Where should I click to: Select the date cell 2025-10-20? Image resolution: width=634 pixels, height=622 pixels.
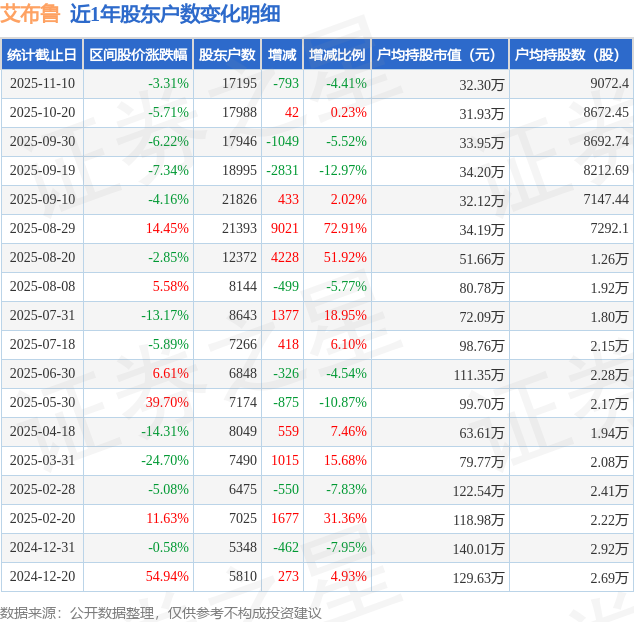point(42,112)
